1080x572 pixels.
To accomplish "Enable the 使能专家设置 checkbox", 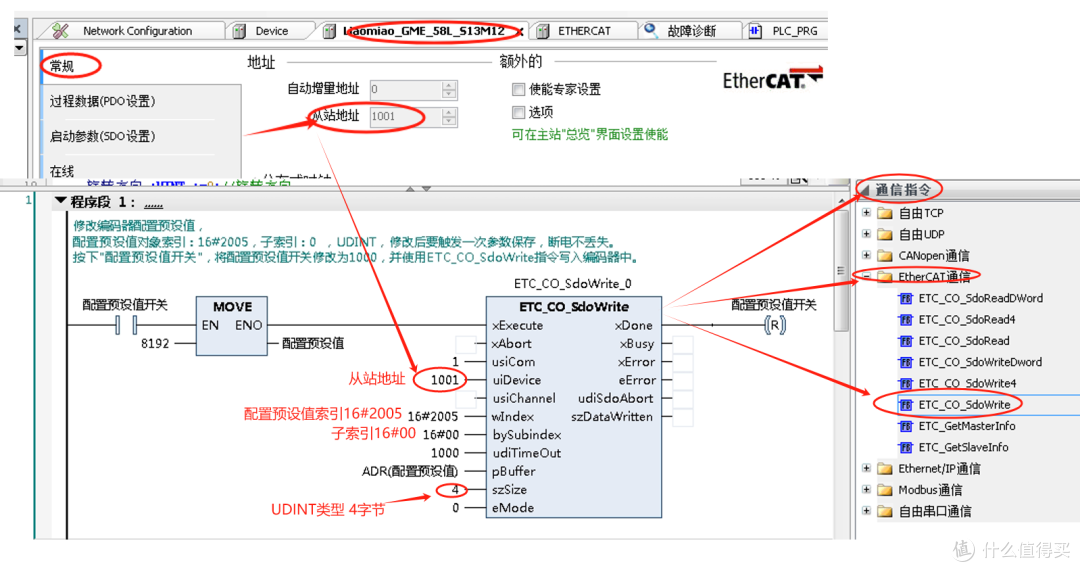I will [x=518, y=89].
